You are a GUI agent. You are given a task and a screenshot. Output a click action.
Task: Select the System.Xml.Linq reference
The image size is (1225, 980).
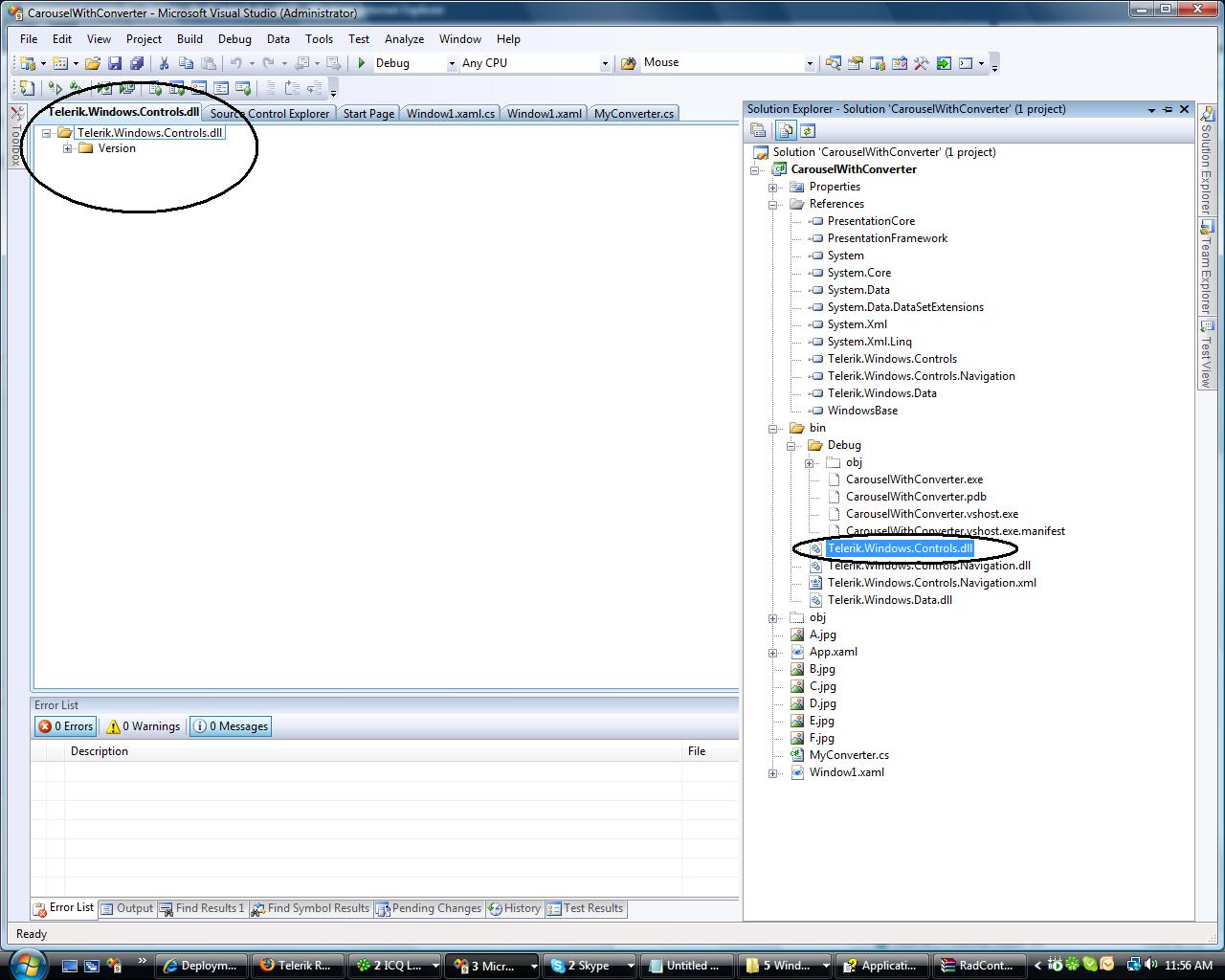869,342
